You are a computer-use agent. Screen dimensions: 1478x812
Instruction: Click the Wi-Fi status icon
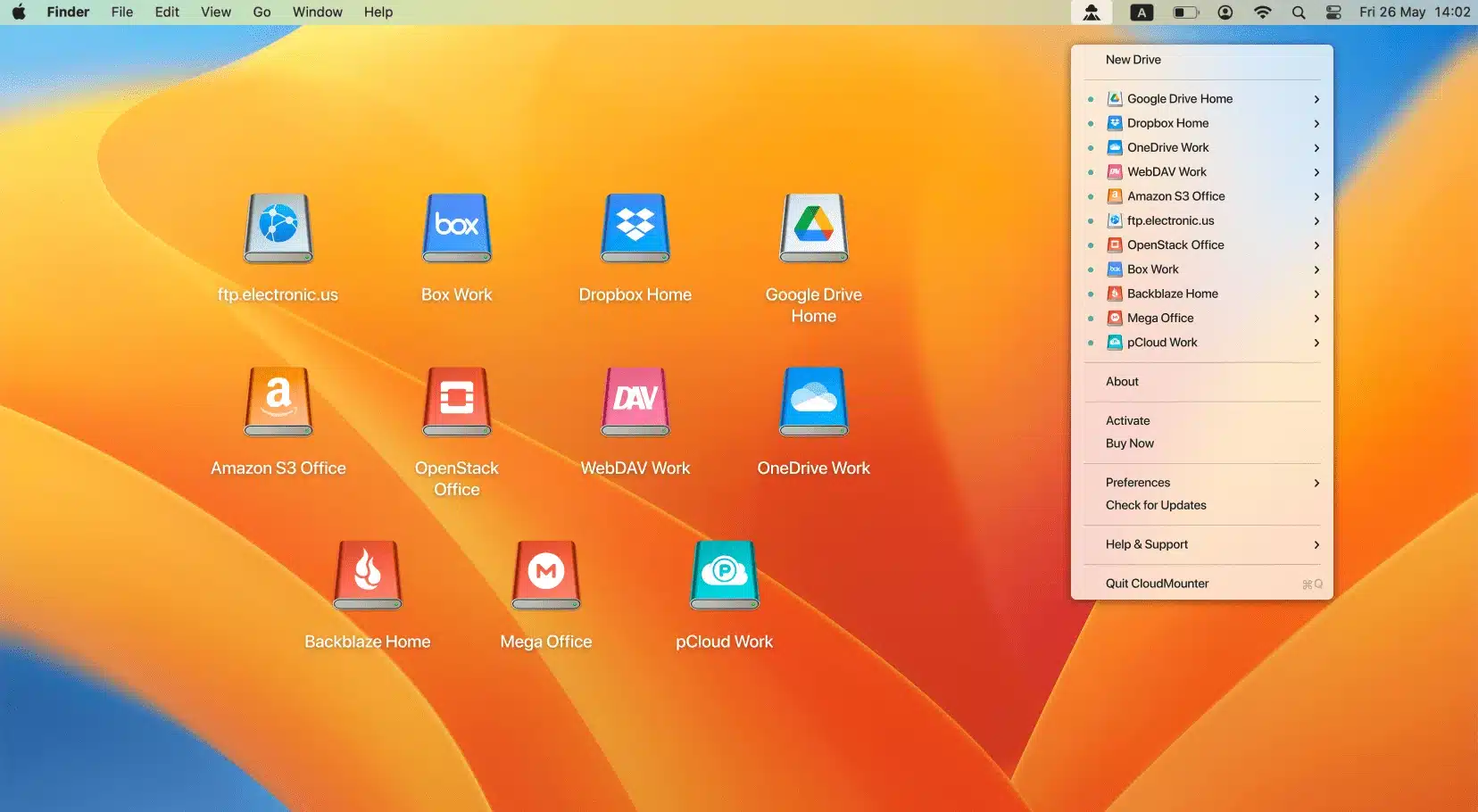pyautogui.click(x=1262, y=12)
